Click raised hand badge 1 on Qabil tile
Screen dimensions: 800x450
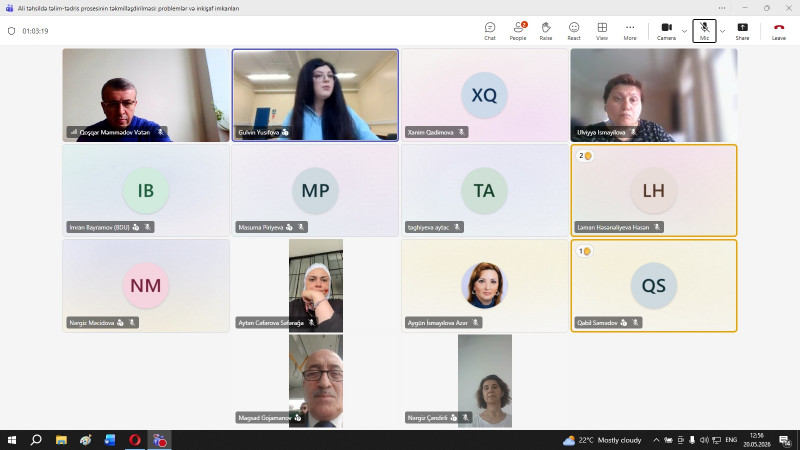(585, 251)
